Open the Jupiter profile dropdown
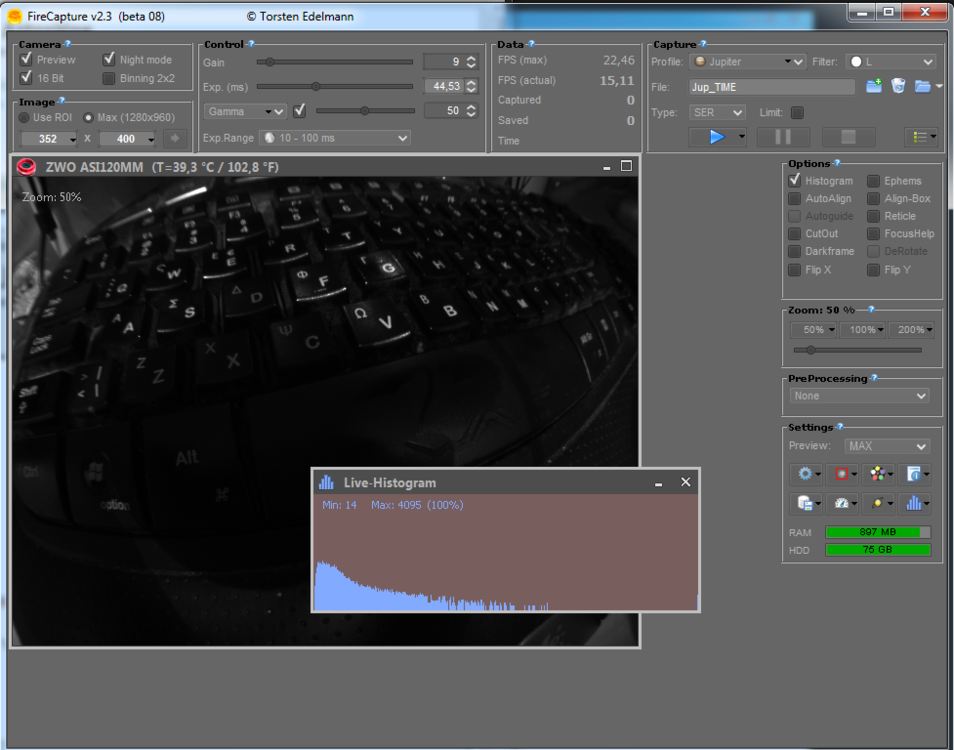Image resolution: width=954 pixels, height=750 pixels. [747, 62]
